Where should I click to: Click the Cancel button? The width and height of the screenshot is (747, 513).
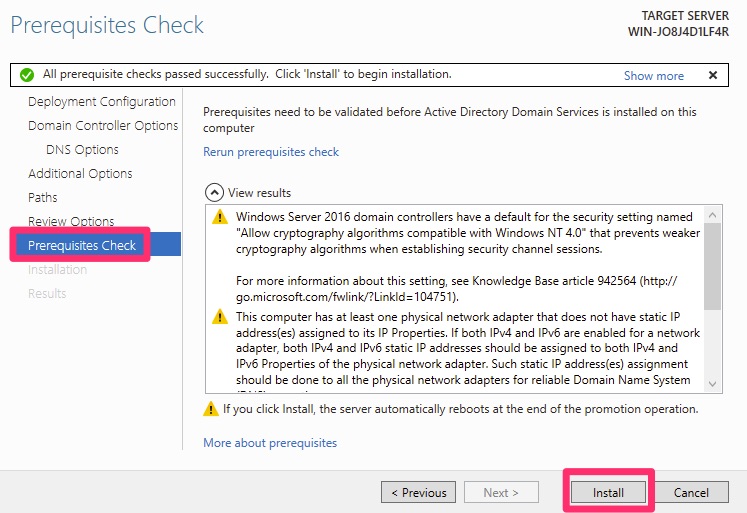click(691, 492)
